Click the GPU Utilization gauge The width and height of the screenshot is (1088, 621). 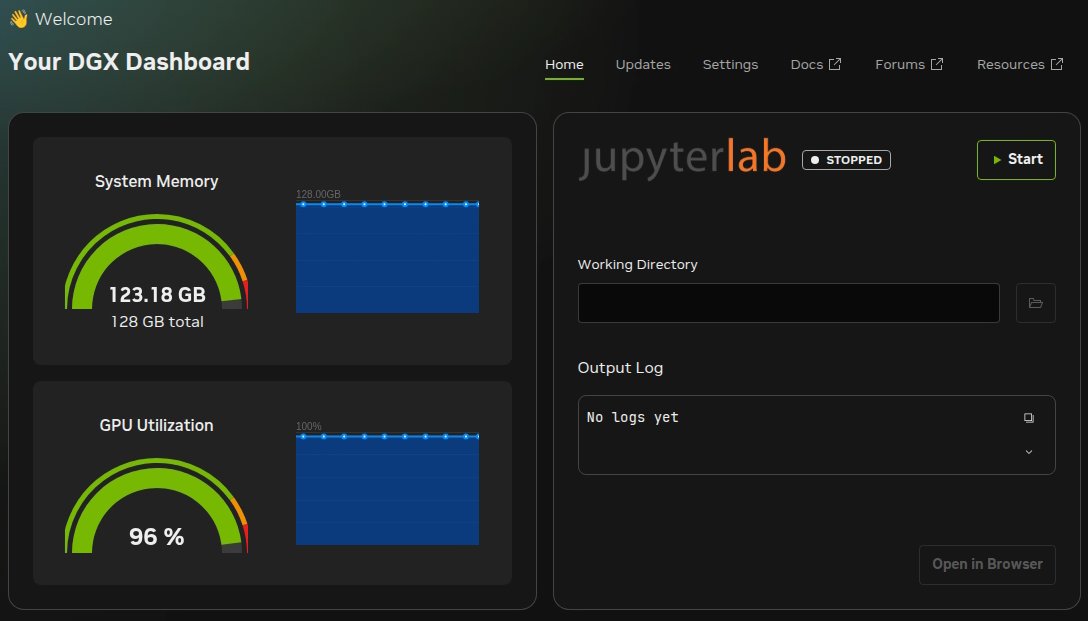(156, 505)
